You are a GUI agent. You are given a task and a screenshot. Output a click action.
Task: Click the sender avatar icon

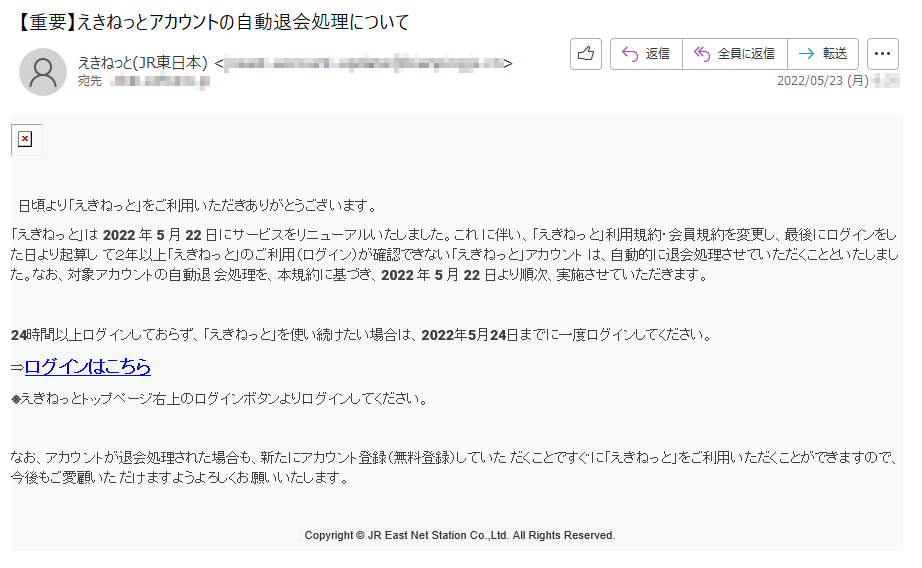[x=43, y=72]
